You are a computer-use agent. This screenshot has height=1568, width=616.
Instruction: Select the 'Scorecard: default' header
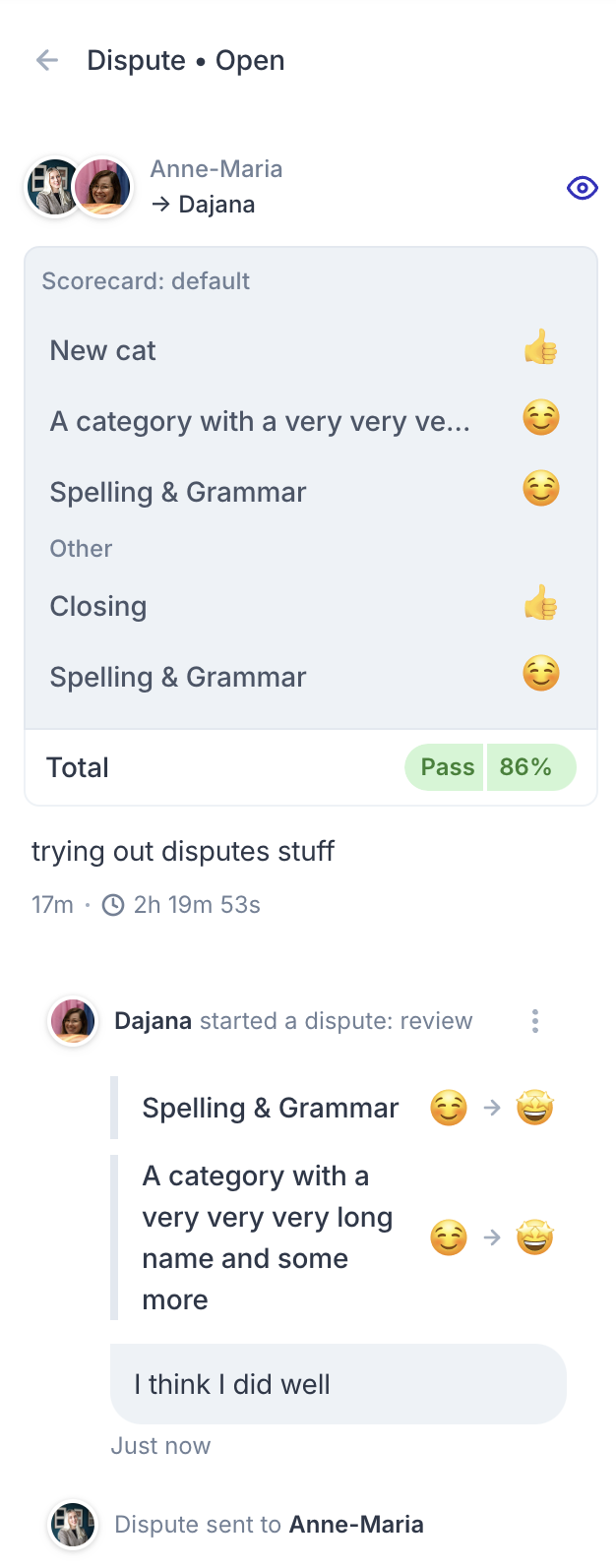pos(146,281)
